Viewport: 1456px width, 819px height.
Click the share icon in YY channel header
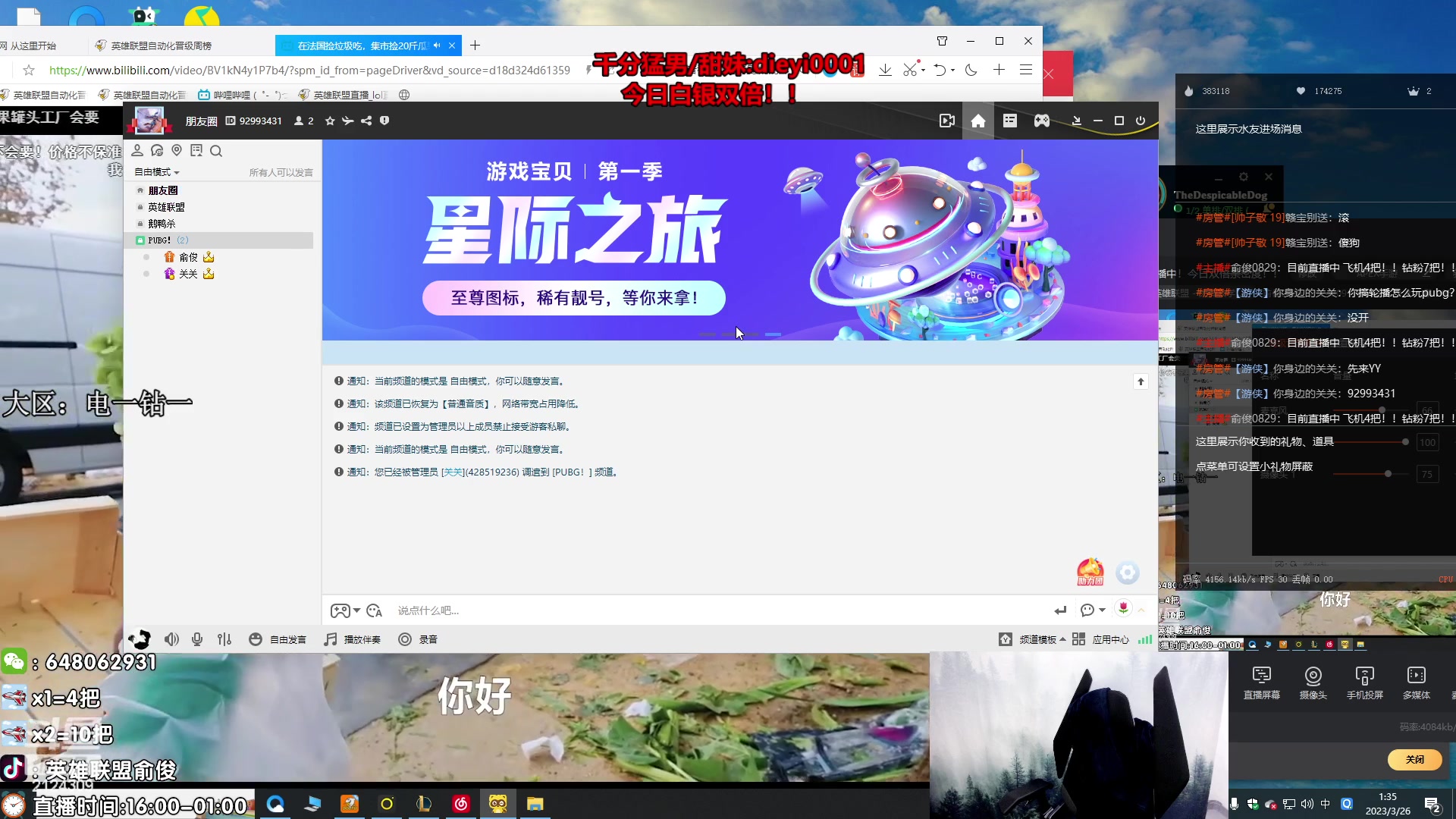click(366, 121)
